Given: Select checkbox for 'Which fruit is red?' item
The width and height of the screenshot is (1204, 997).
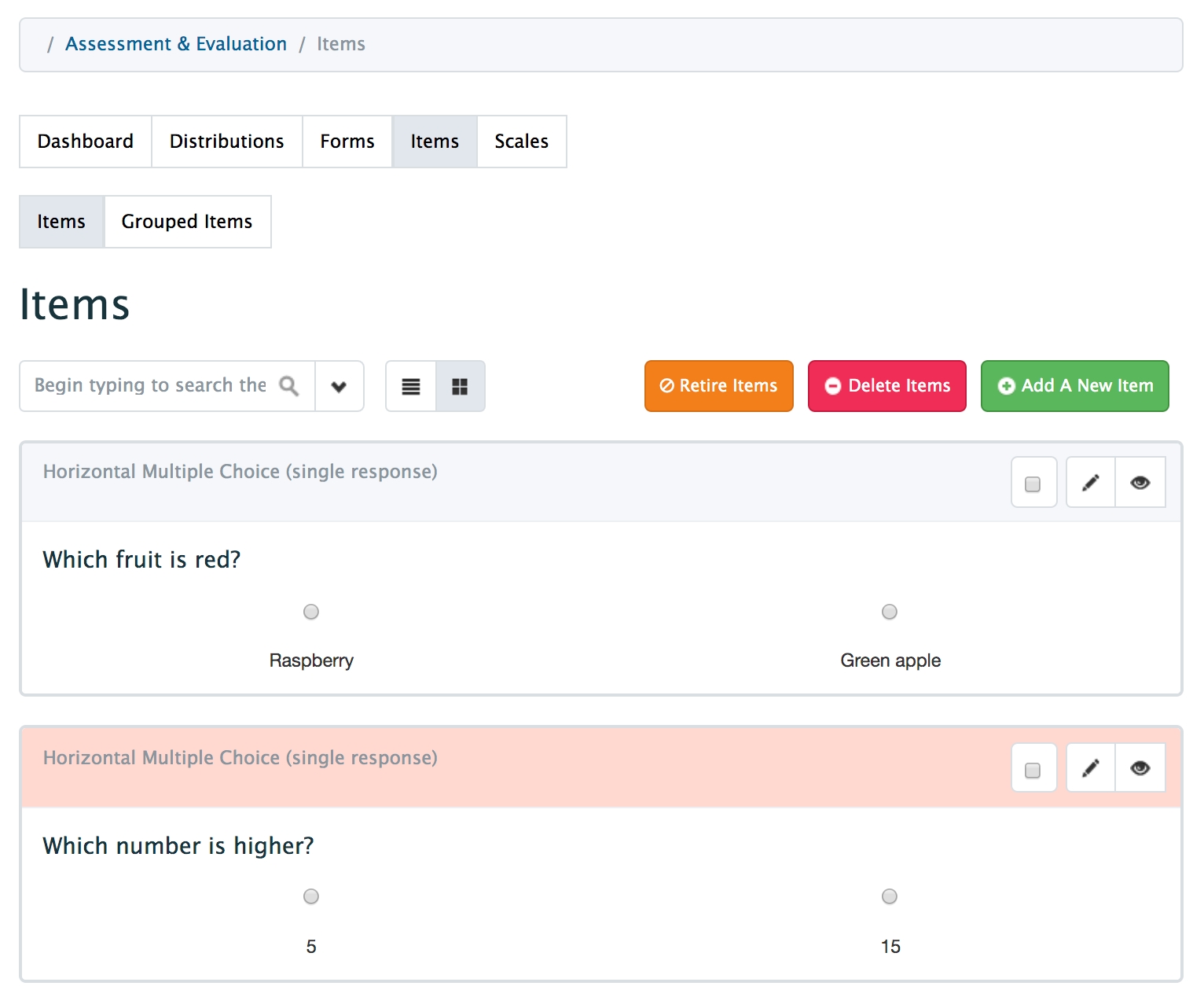Looking at the screenshot, I should 1033,484.
